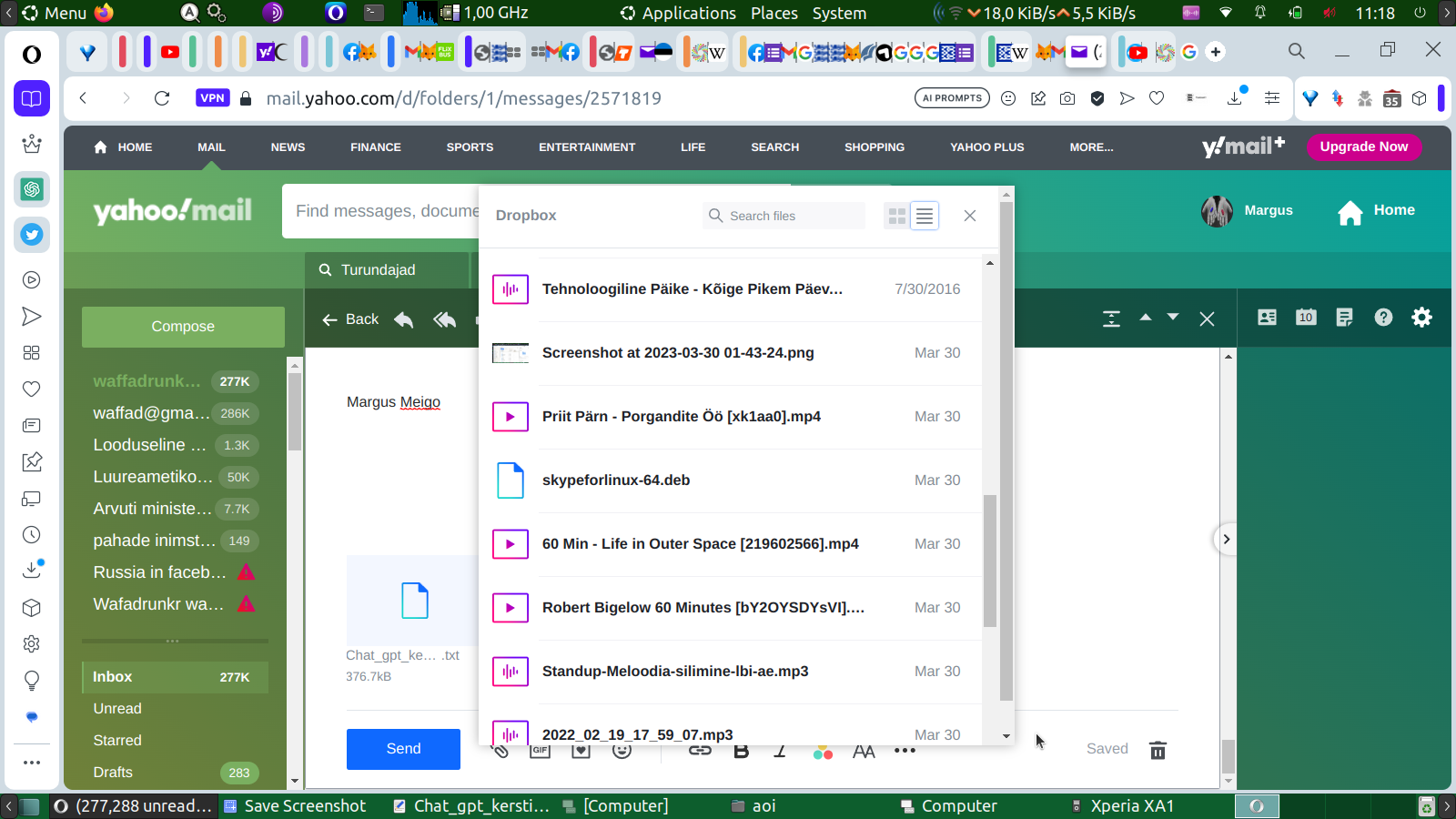Click the help question mark icon

(x=1383, y=318)
